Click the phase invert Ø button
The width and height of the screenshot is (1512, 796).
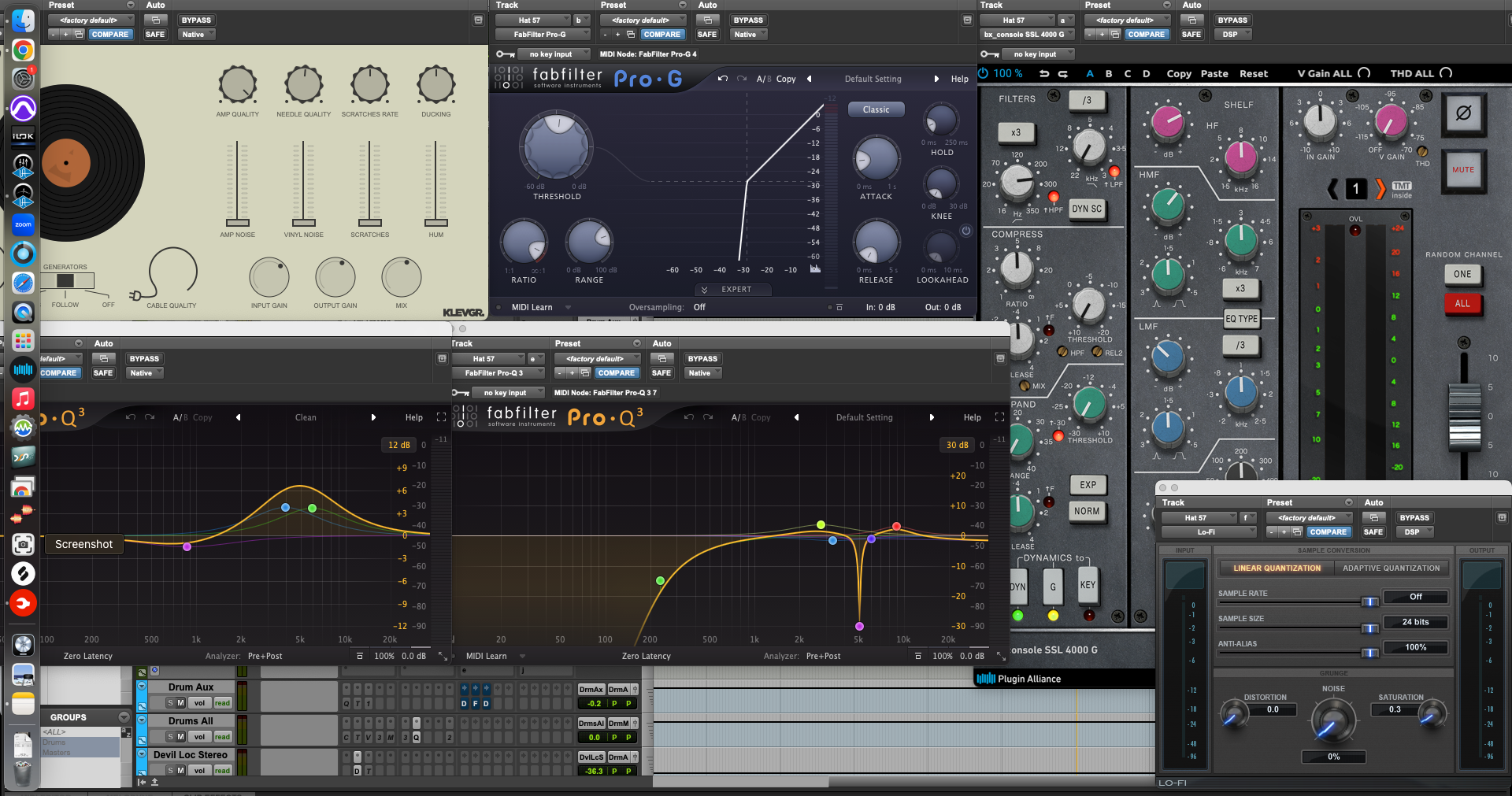coord(1462,113)
